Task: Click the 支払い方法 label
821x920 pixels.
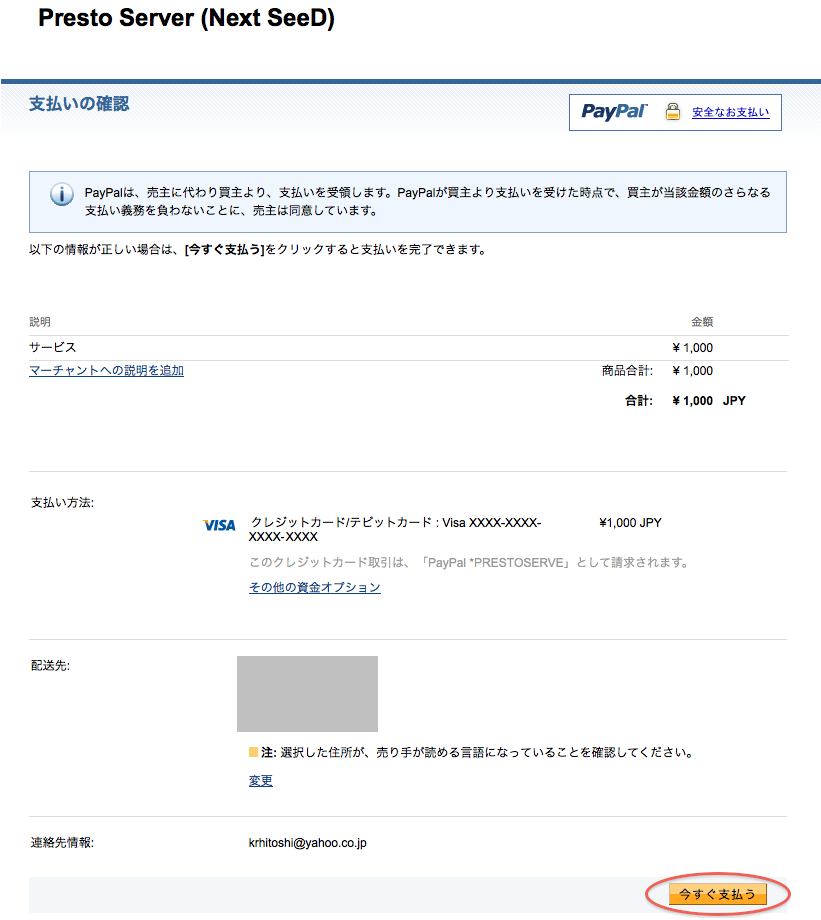Action: pos(62,503)
